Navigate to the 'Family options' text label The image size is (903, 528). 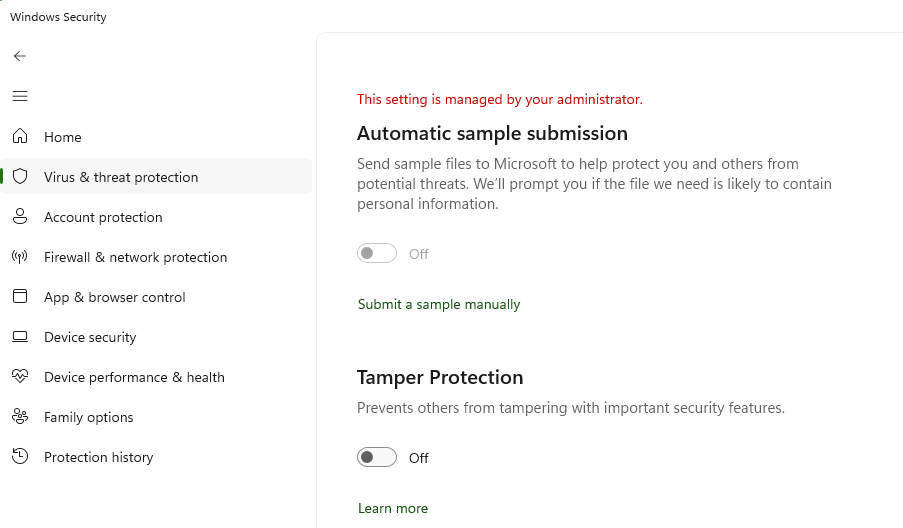[x=89, y=417]
